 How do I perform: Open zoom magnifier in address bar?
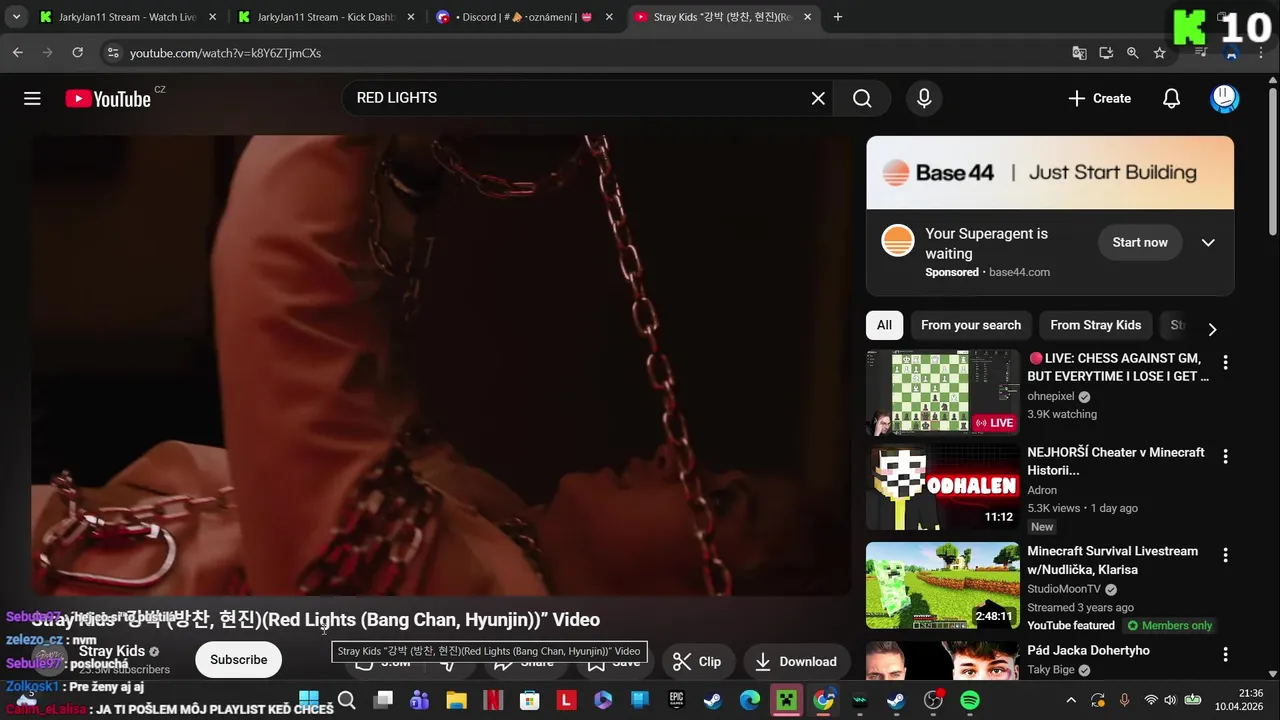pyautogui.click(x=1133, y=53)
